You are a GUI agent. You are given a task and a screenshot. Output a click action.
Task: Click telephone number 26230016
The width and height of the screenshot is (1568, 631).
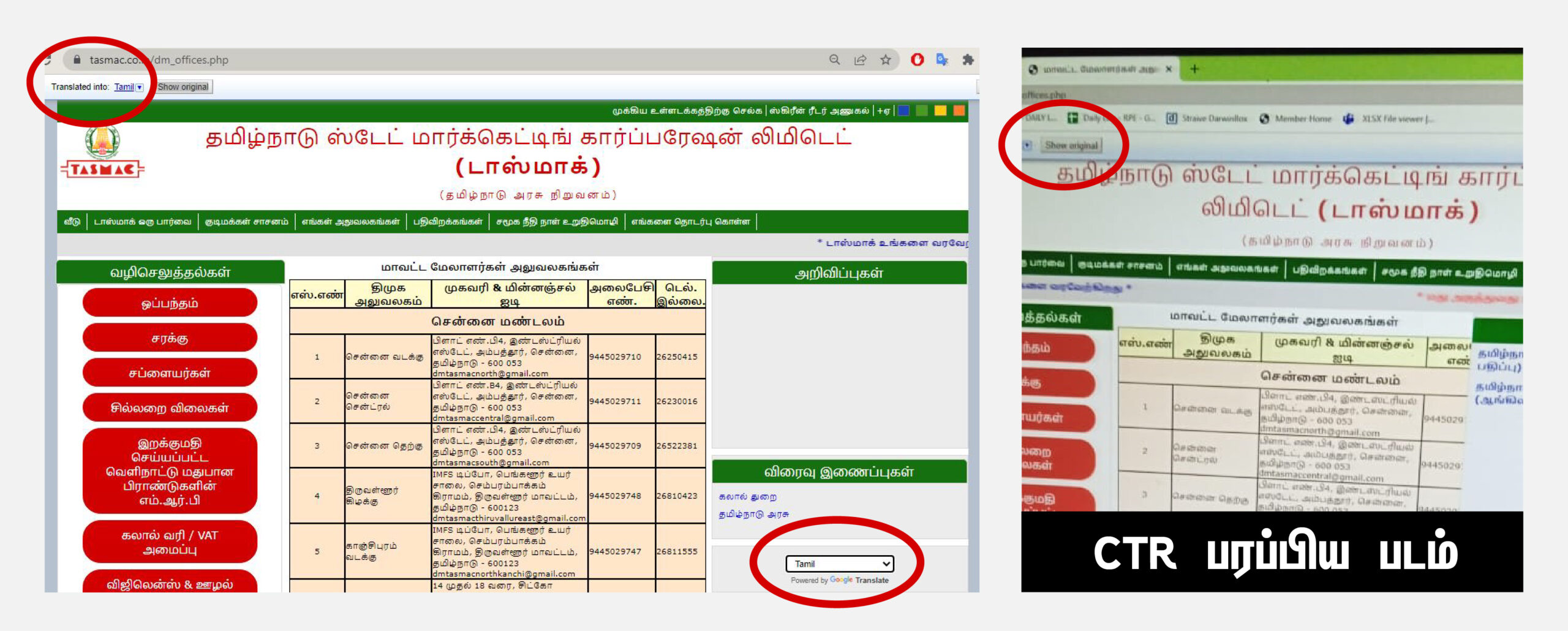click(x=677, y=401)
